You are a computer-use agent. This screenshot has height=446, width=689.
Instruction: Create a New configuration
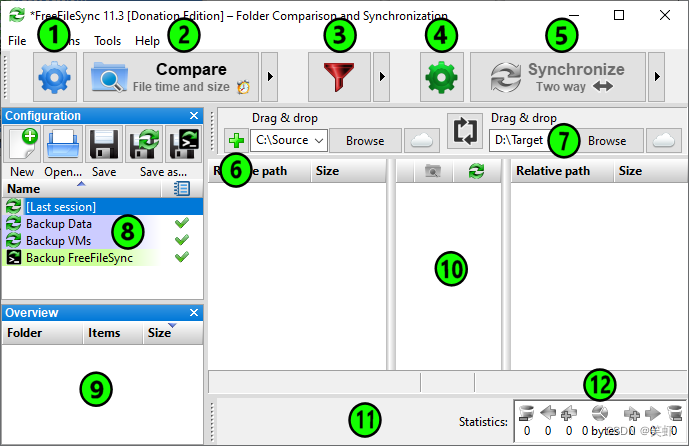pos(22,144)
